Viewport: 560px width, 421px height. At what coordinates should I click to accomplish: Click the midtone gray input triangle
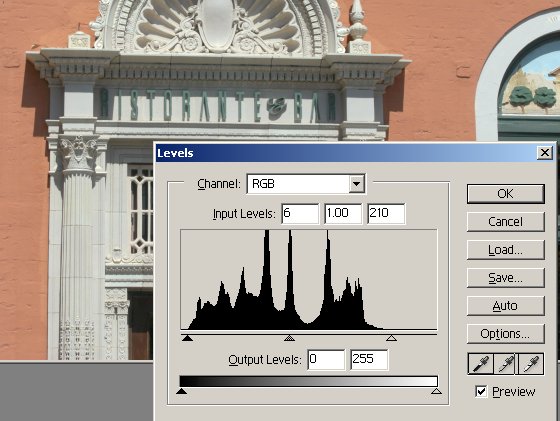(289, 338)
